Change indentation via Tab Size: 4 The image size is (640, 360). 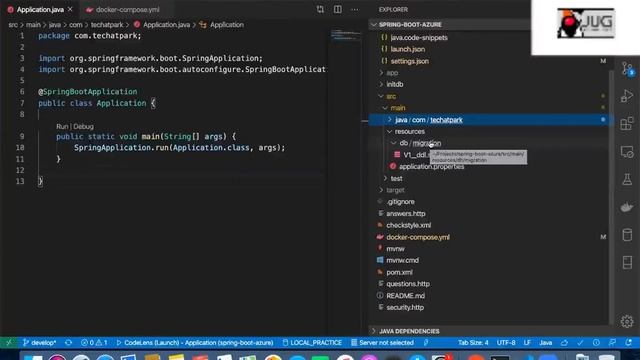pos(473,342)
